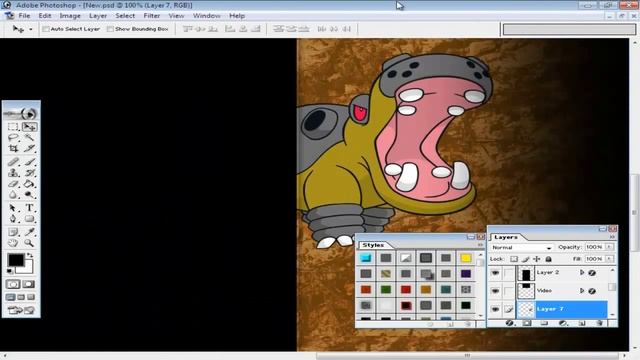This screenshot has width=640, height=360.
Task: Select the Lasso tool
Action: click(13, 138)
